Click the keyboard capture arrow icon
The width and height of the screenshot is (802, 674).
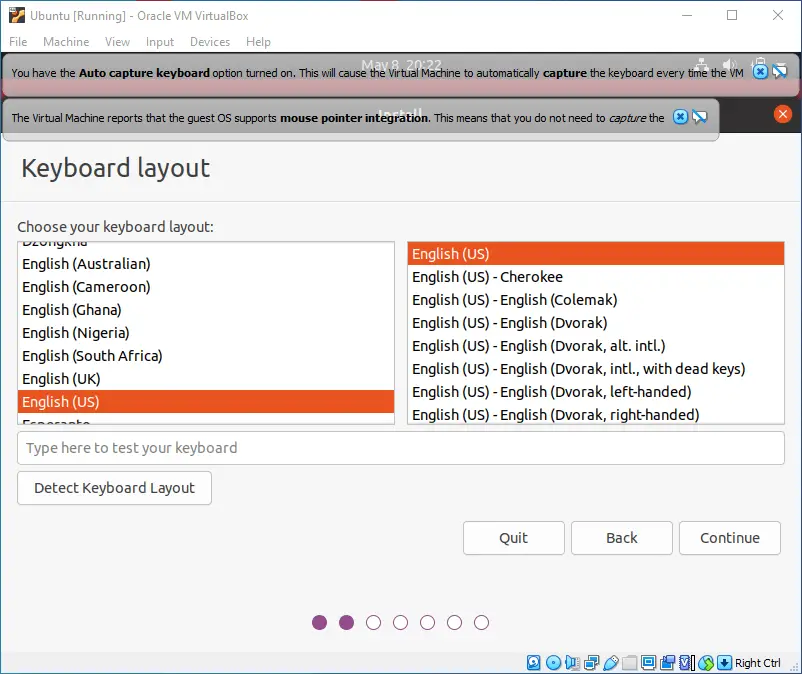tap(724, 663)
